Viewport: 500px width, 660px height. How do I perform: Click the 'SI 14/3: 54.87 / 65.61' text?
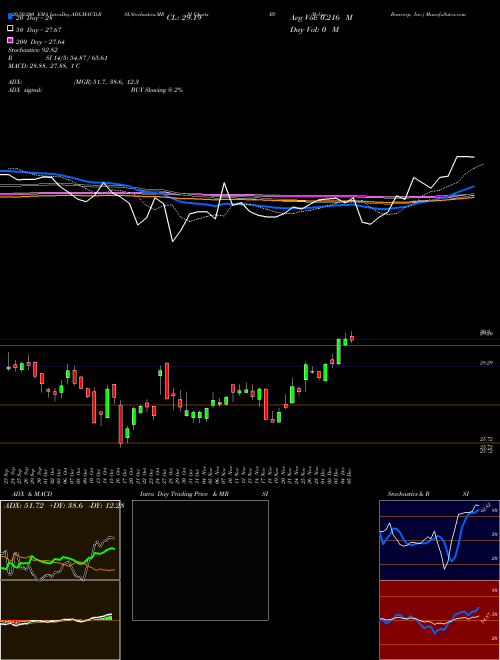[x=77, y=58]
